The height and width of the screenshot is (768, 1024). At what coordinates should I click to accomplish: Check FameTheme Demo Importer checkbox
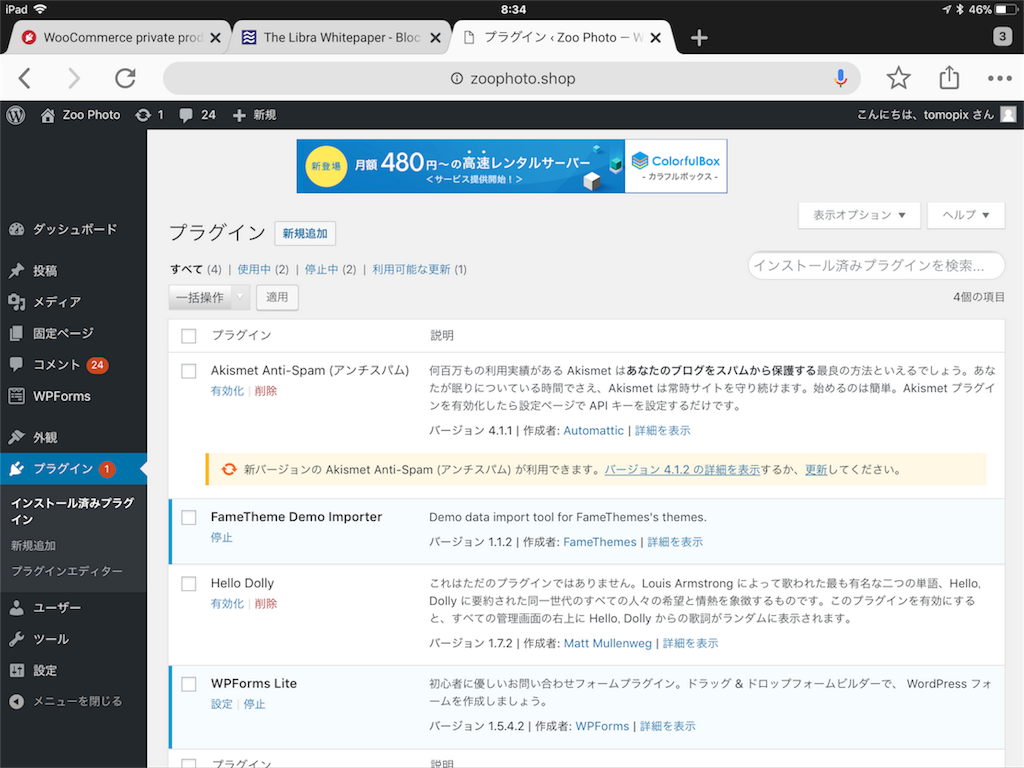tap(189, 517)
